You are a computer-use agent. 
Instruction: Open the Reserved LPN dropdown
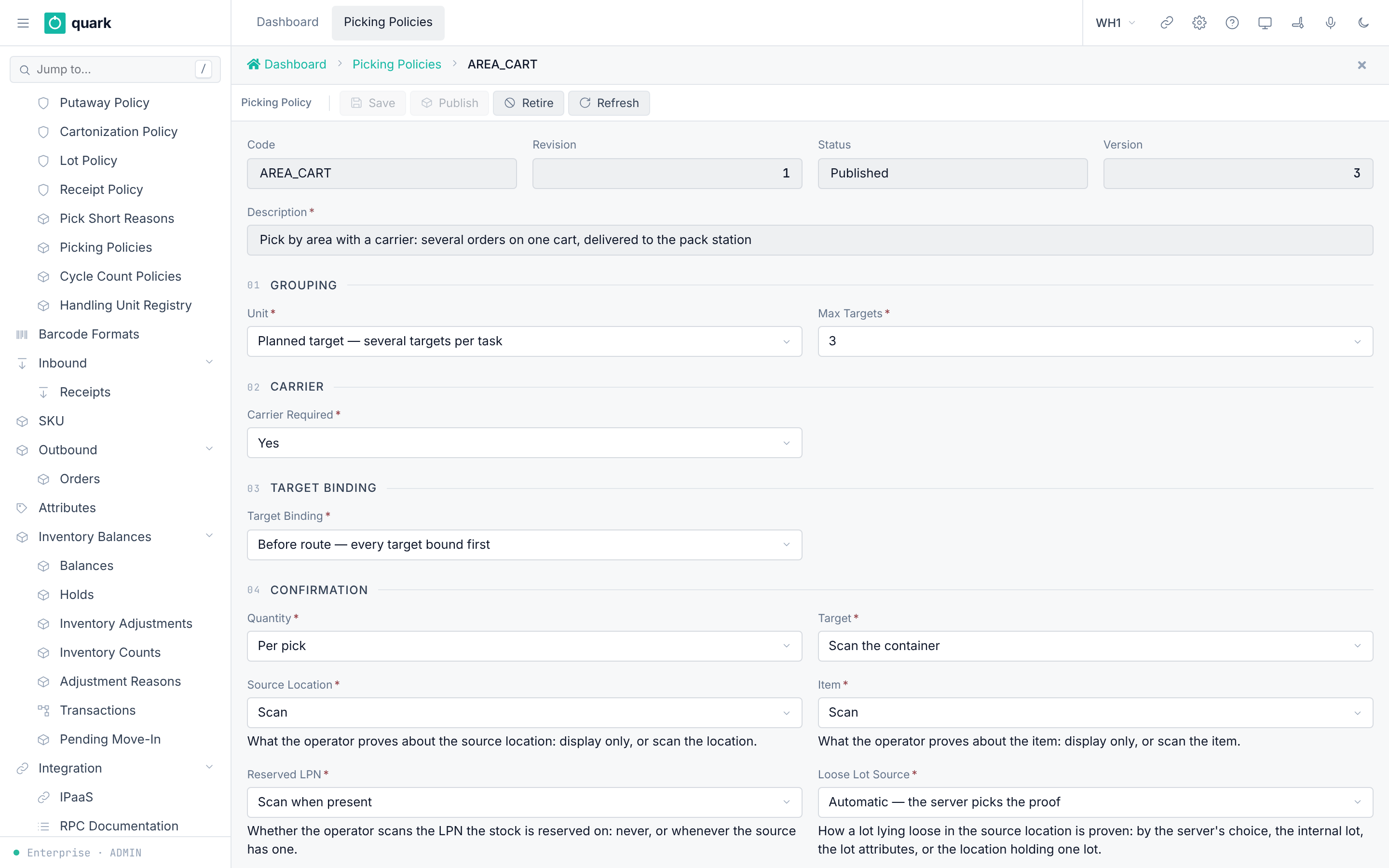pos(524,802)
